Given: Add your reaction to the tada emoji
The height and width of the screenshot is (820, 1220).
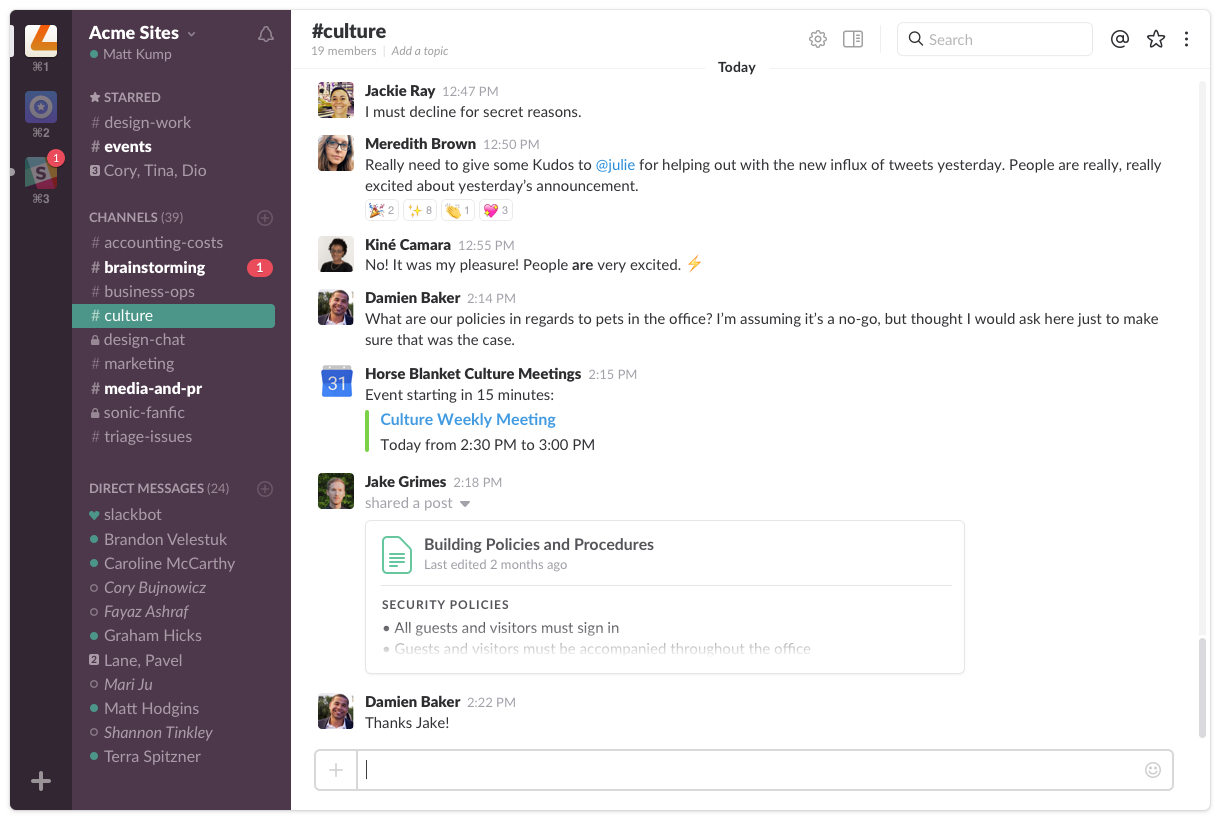Looking at the screenshot, I should (x=381, y=210).
